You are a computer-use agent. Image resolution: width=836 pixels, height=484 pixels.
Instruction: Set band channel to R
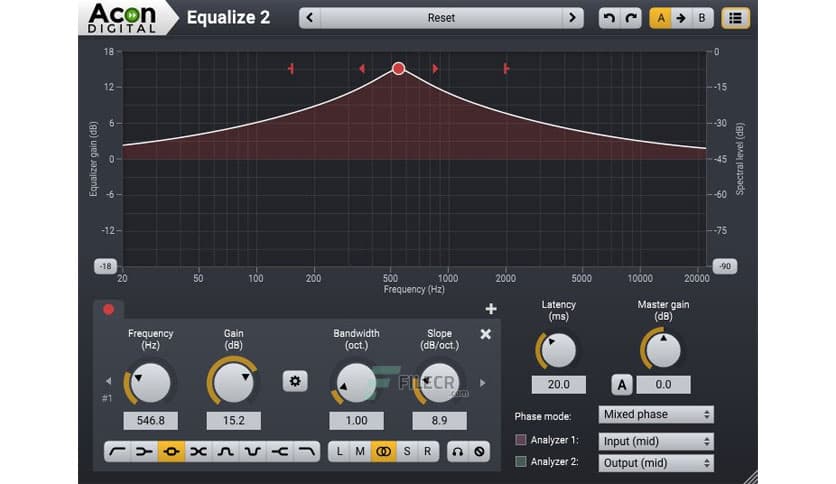click(428, 451)
